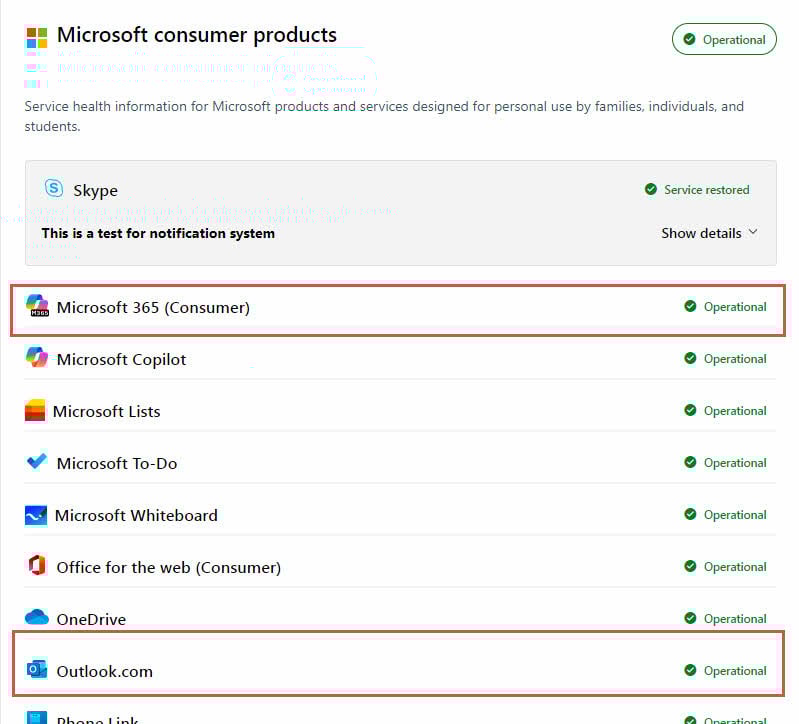Viewport: 799px width, 724px height.
Task: Click Operational text for OneDrive
Action: click(735, 619)
